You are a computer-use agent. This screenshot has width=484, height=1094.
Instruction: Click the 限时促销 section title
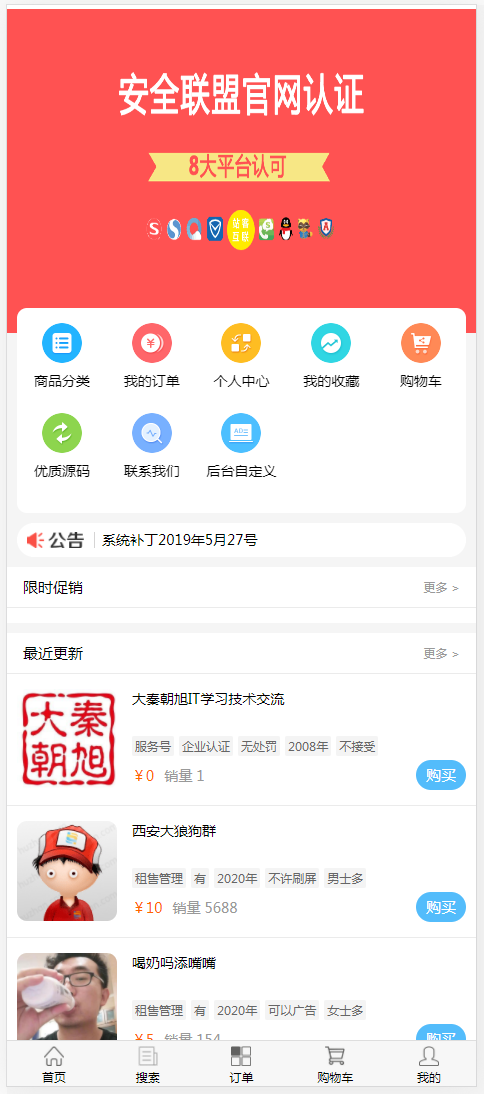53,587
